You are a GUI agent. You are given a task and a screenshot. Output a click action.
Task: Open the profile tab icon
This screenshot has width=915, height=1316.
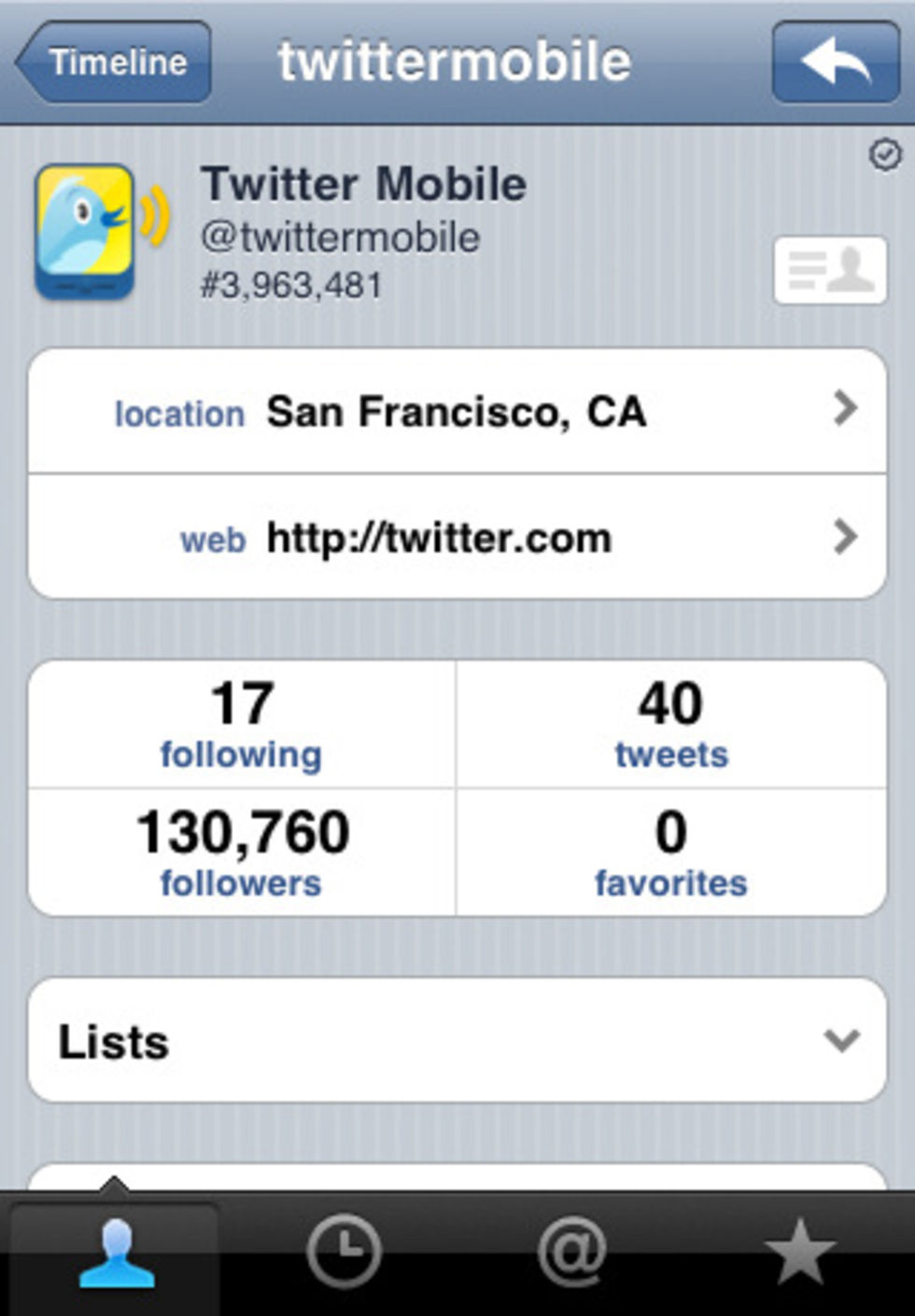point(116,1254)
